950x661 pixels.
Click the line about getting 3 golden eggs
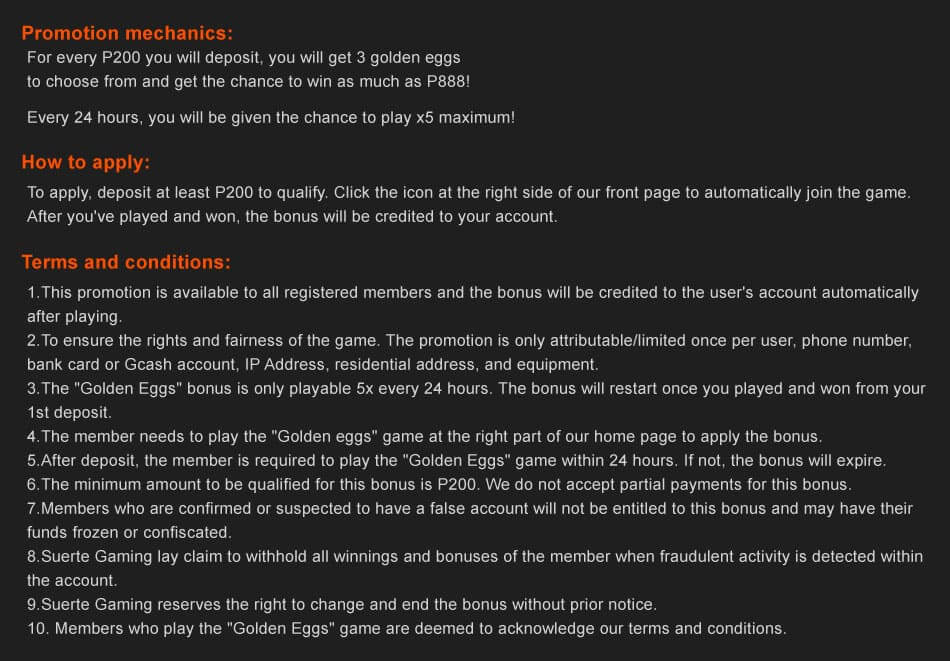243,58
